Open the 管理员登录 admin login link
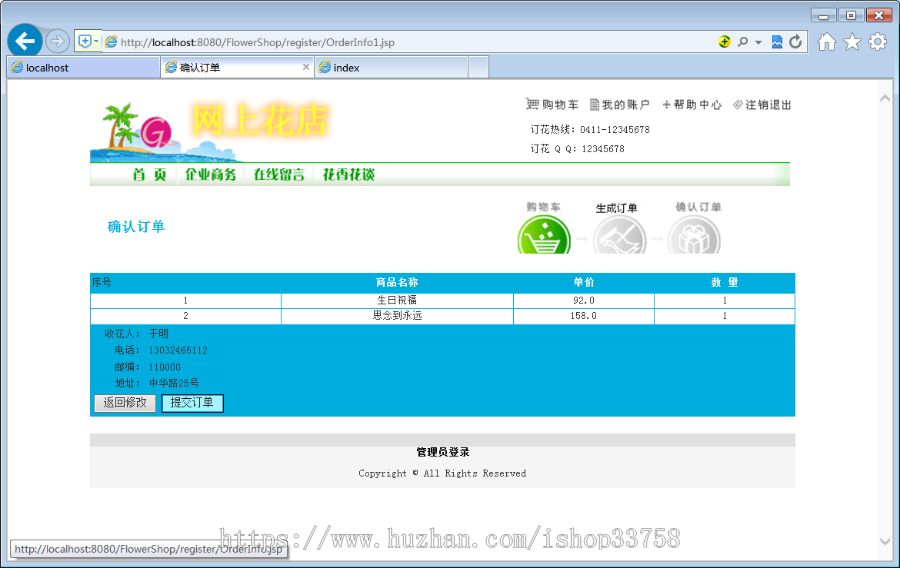 [443, 452]
